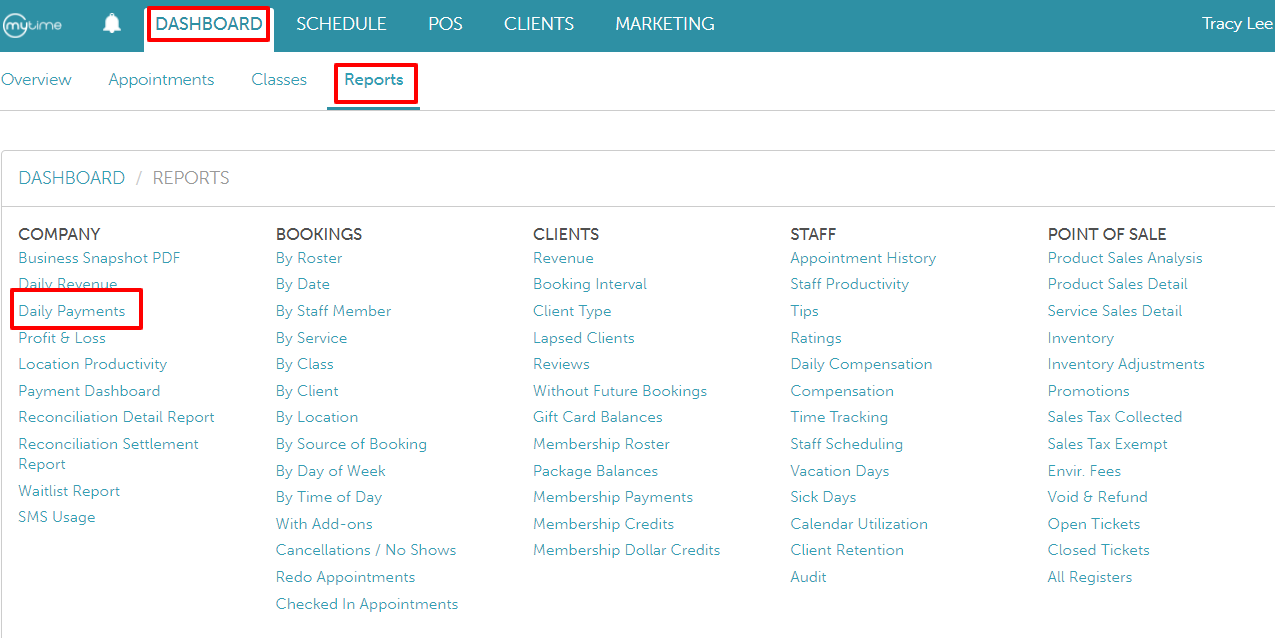Open bookings By Class report
Viewport: 1275px width, 638px height.
click(305, 364)
